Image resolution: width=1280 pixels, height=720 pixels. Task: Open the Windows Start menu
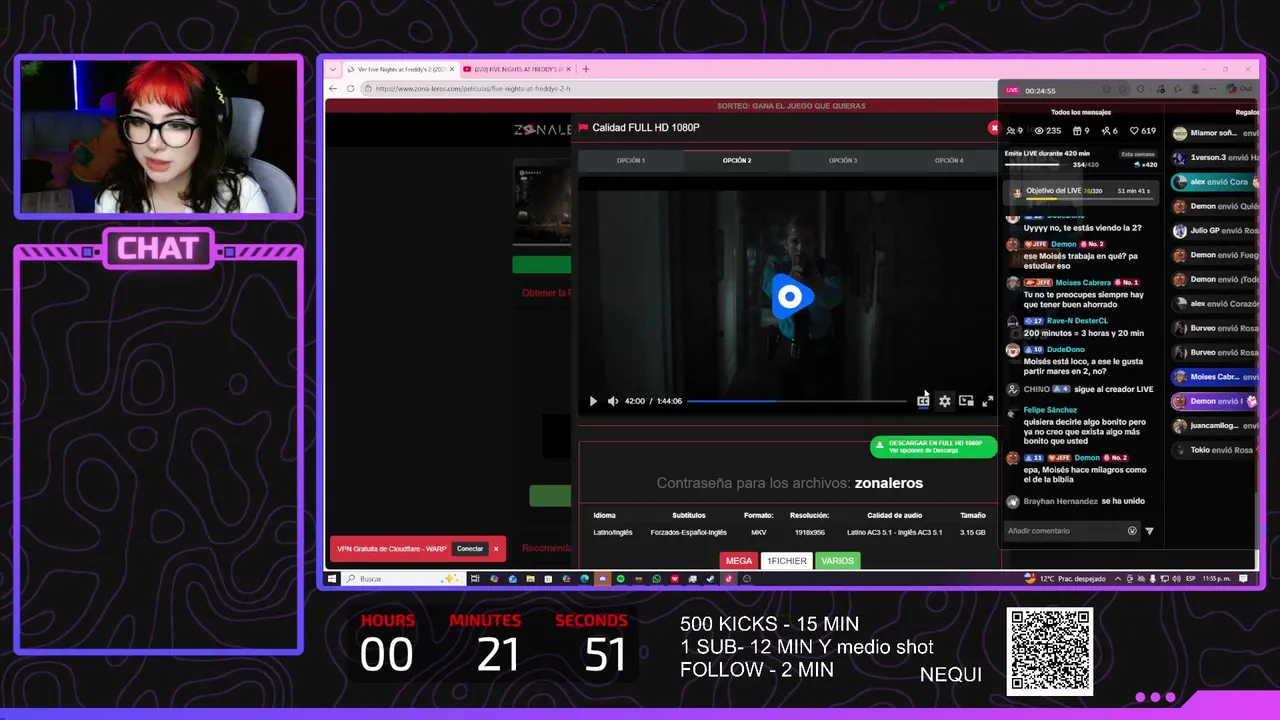(333, 578)
